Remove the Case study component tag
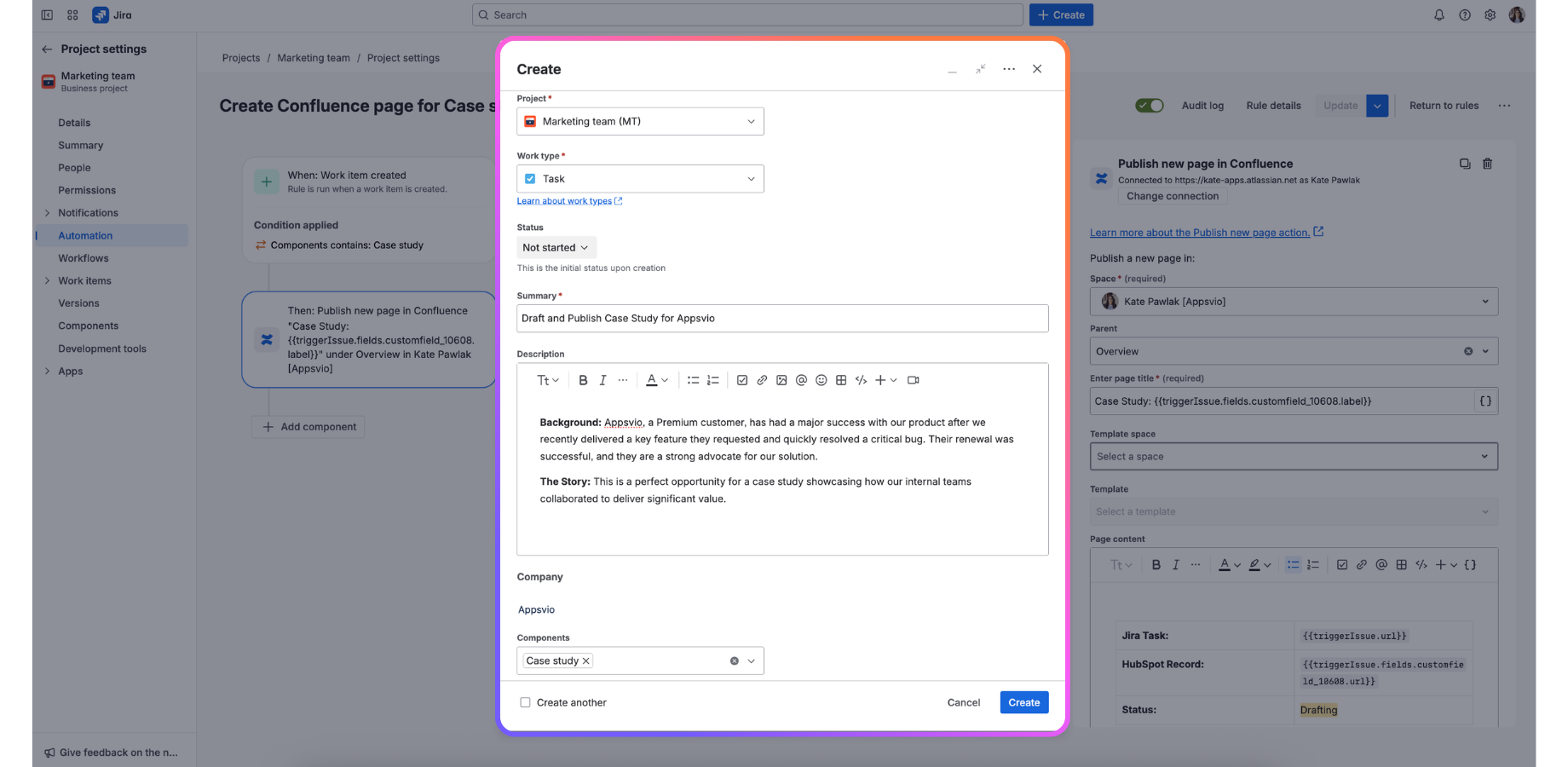The height and width of the screenshot is (767, 1568). click(586, 661)
